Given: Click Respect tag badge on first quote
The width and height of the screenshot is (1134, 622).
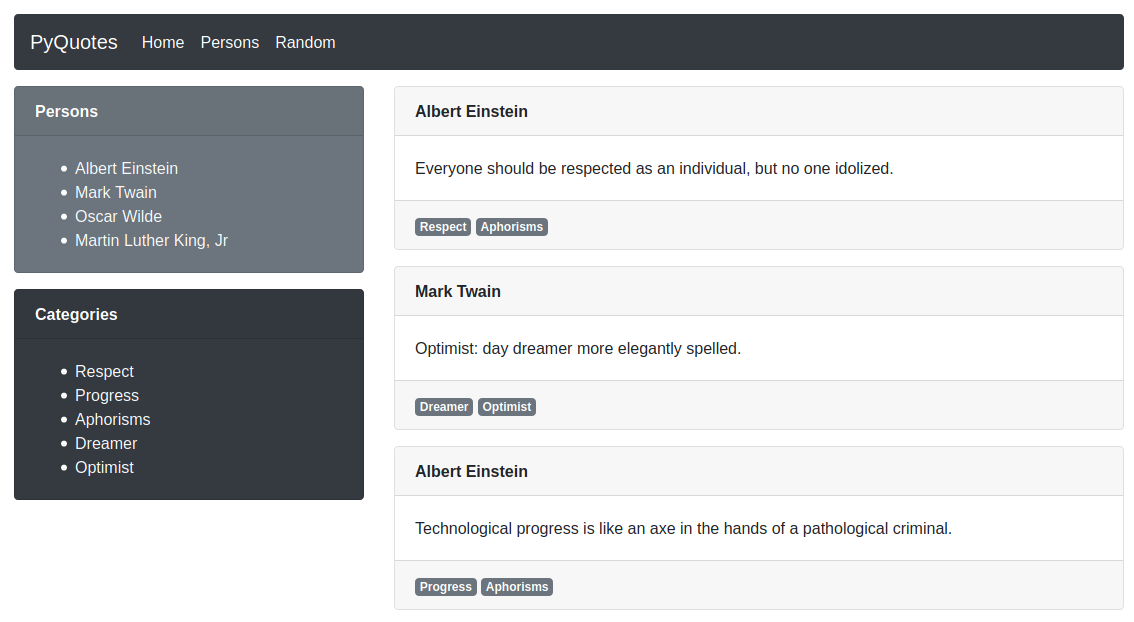Looking at the screenshot, I should point(443,227).
